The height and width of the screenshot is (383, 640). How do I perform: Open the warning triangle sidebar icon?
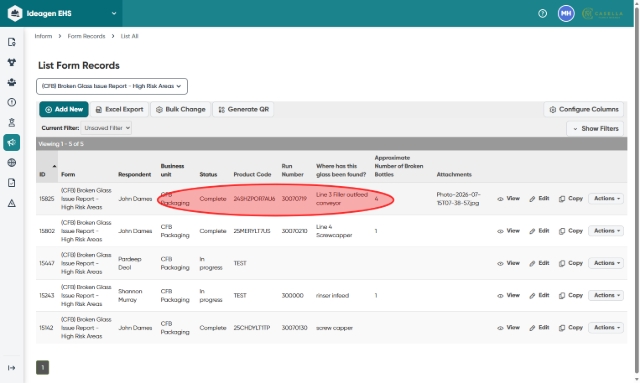pos(12,203)
